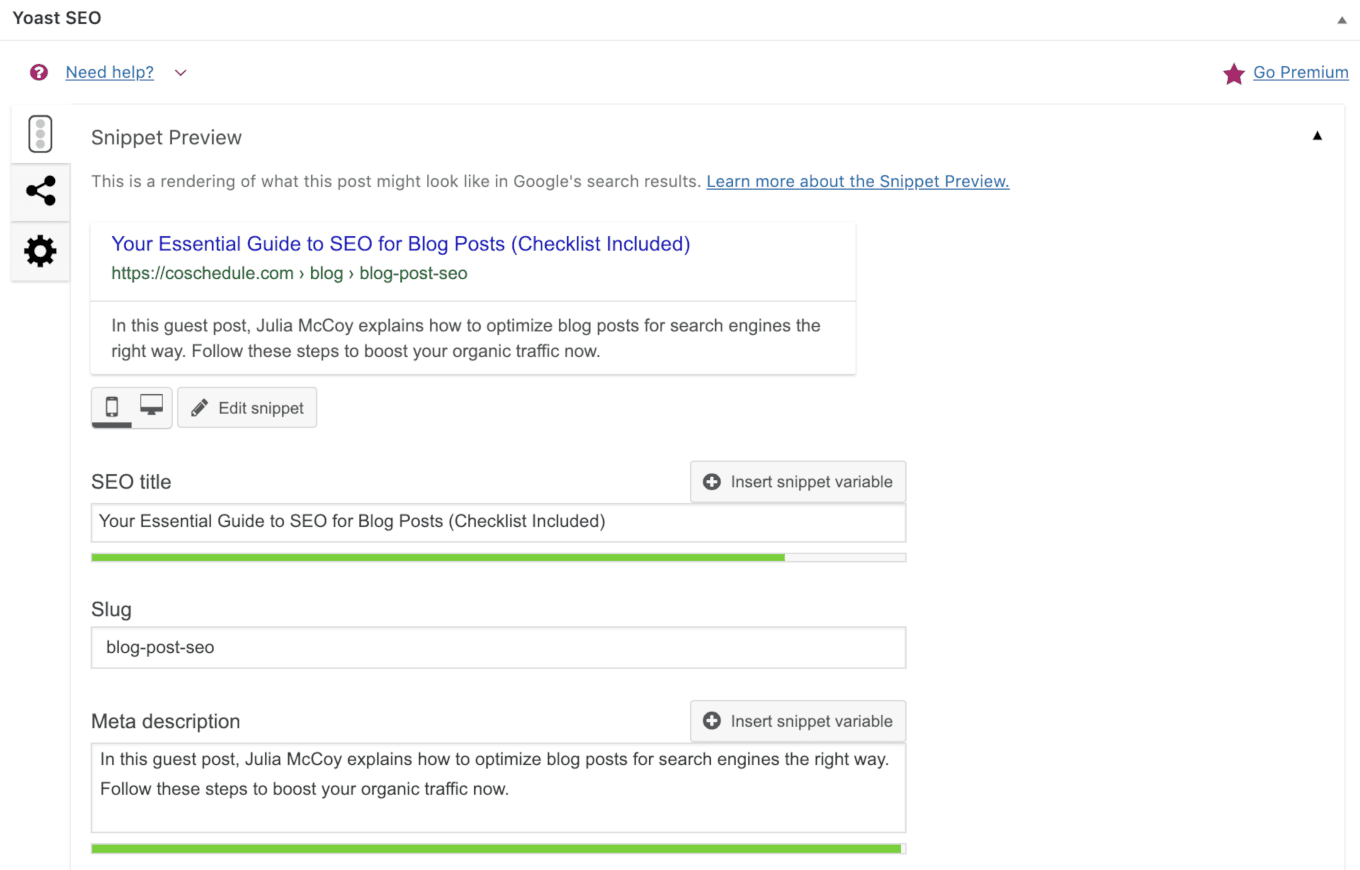Click plus icon beside SEO title variable button

pos(712,482)
